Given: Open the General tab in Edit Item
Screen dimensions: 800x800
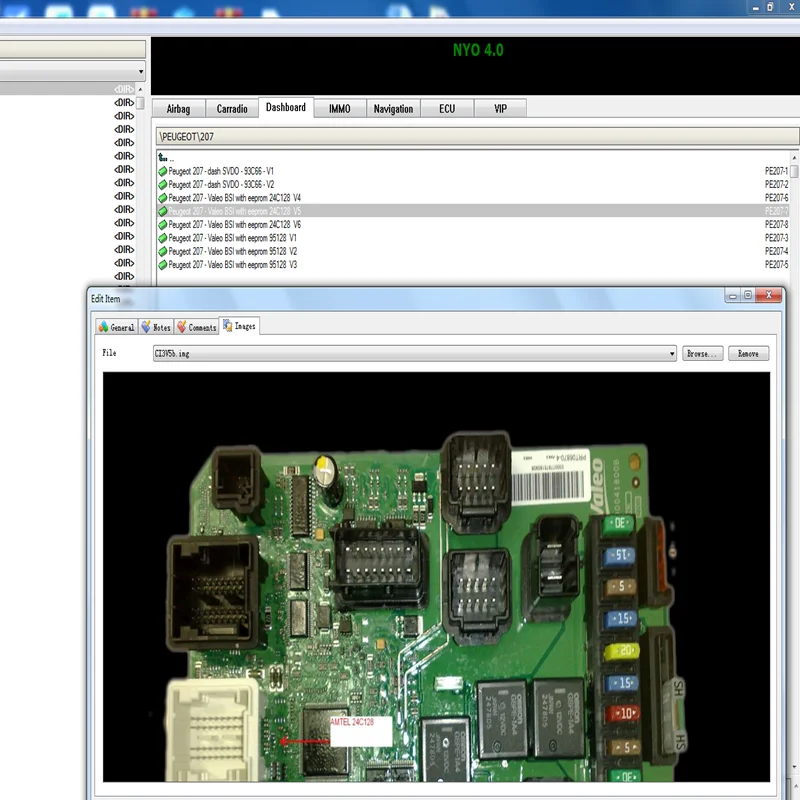Looking at the screenshot, I should [x=117, y=328].
